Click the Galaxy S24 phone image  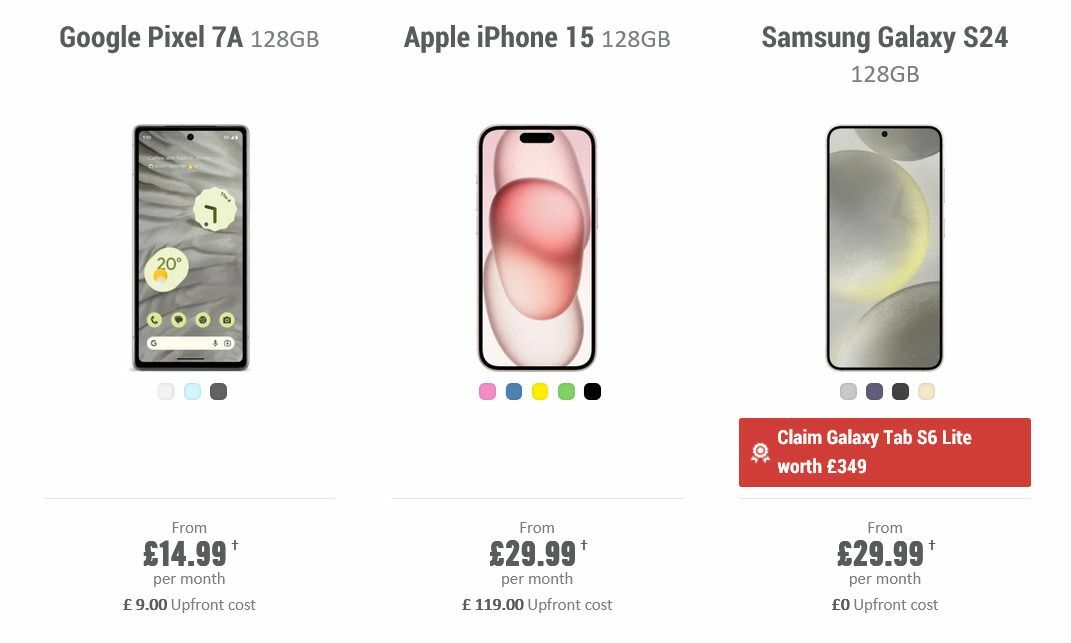884,245
